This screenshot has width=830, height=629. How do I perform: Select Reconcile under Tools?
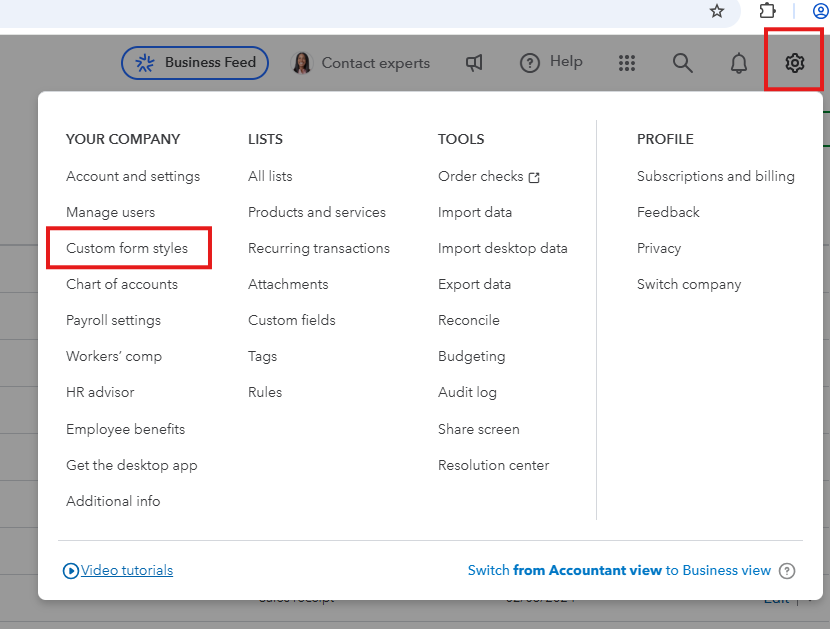469,320
